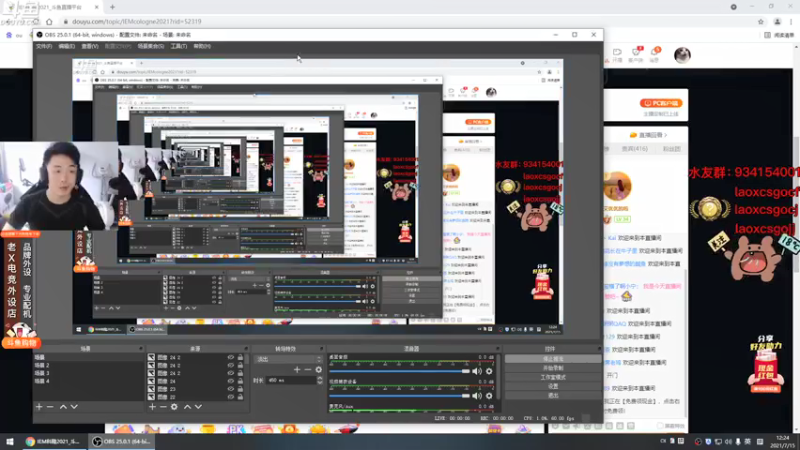
Task: Click the 开始录制 button
Action: (553, 368)
